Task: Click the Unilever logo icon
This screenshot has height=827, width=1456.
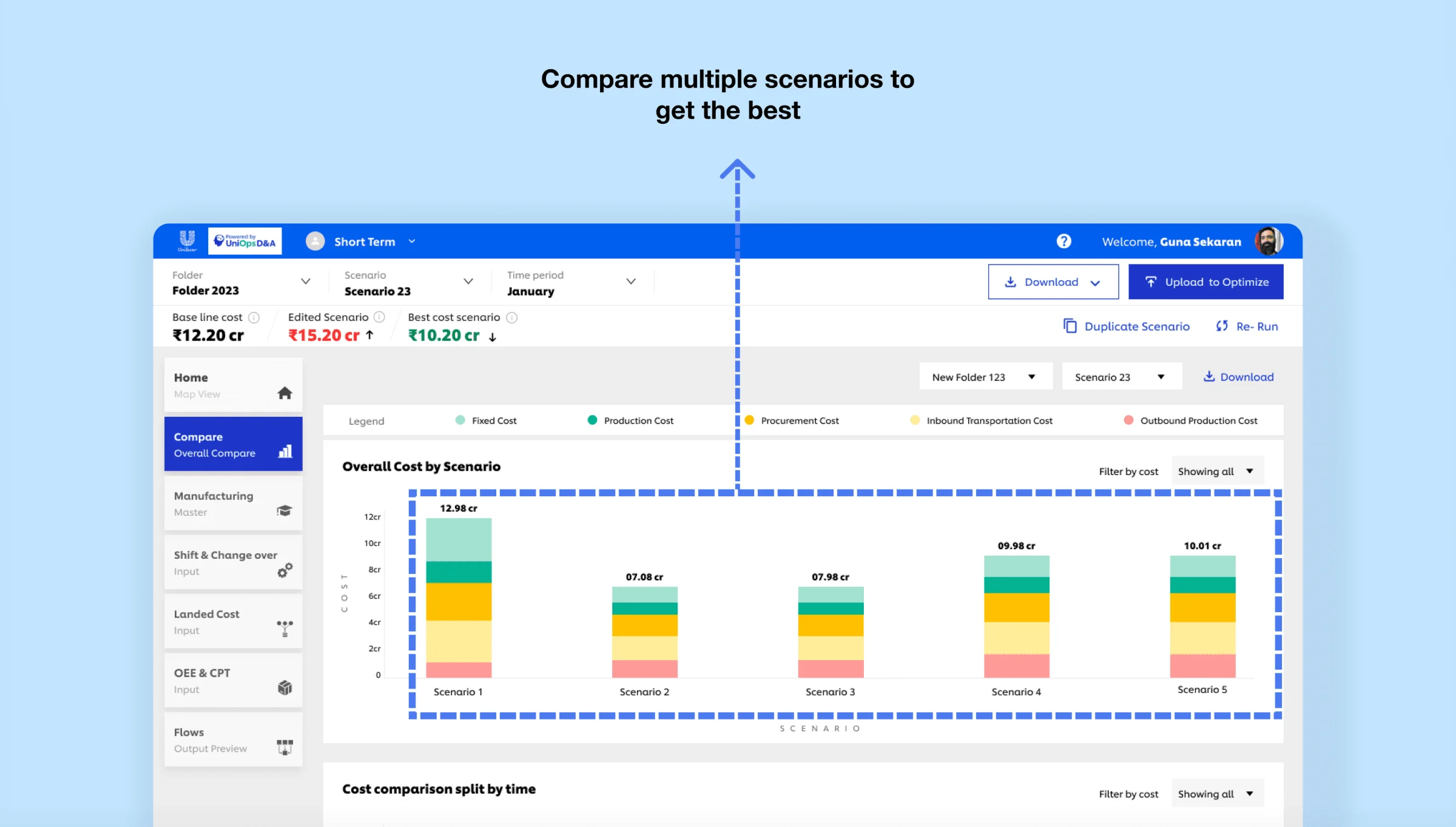Action: click(x=187, y=241)
